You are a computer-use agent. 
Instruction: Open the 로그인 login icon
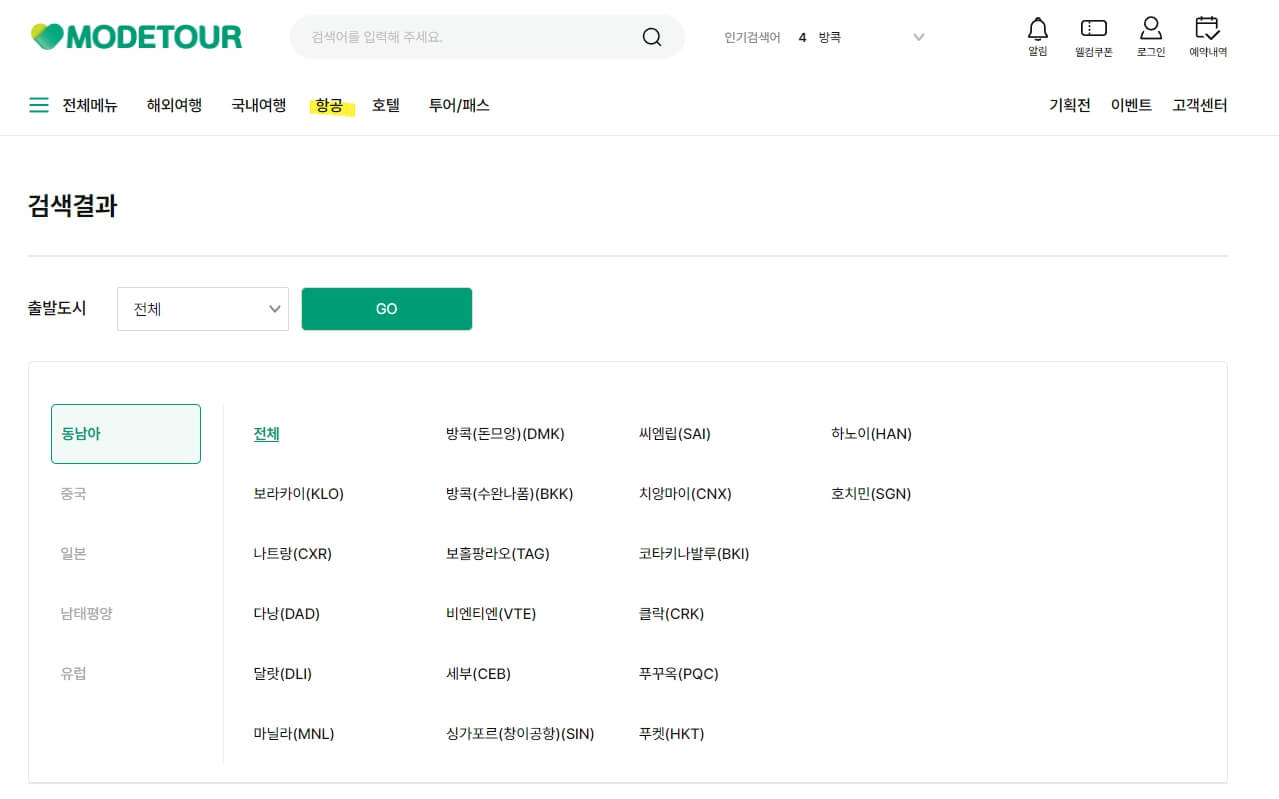coord(1150,30)
